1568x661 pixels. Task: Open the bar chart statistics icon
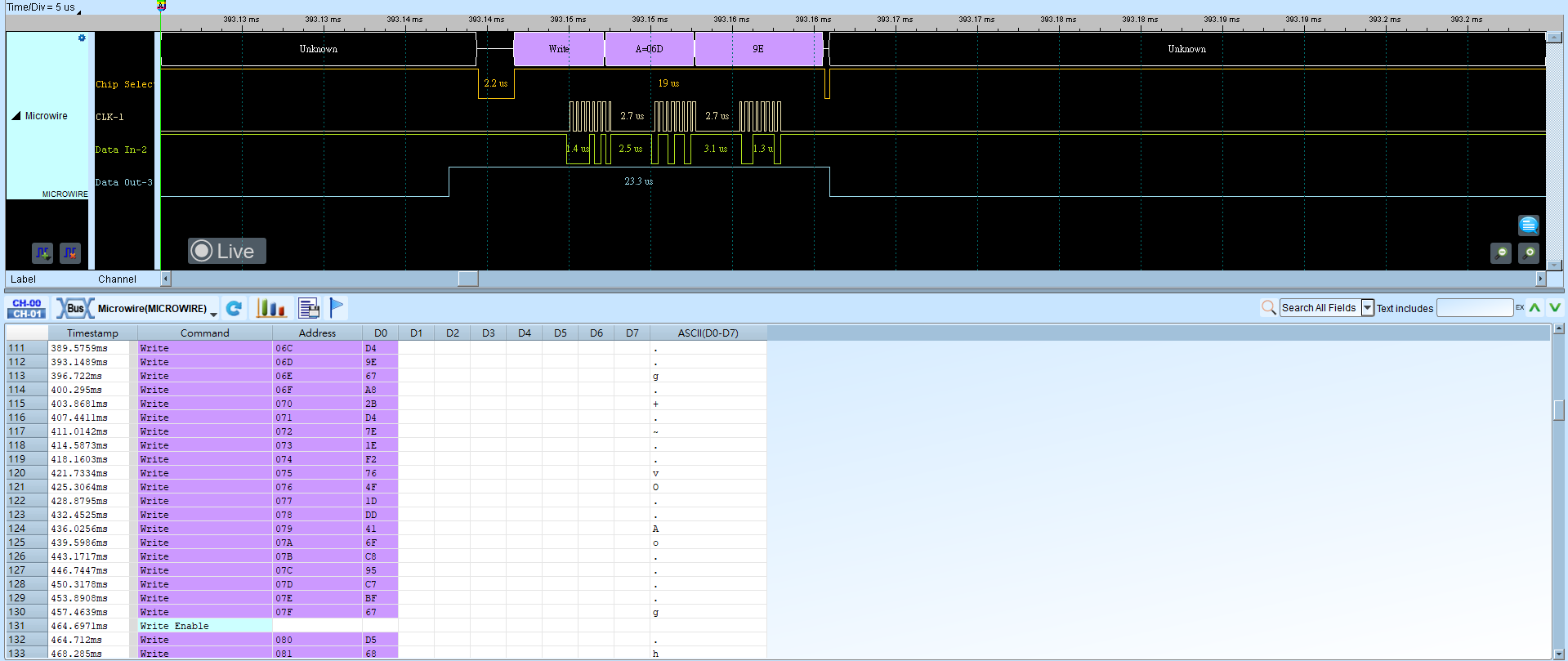[x=270, y=308]
